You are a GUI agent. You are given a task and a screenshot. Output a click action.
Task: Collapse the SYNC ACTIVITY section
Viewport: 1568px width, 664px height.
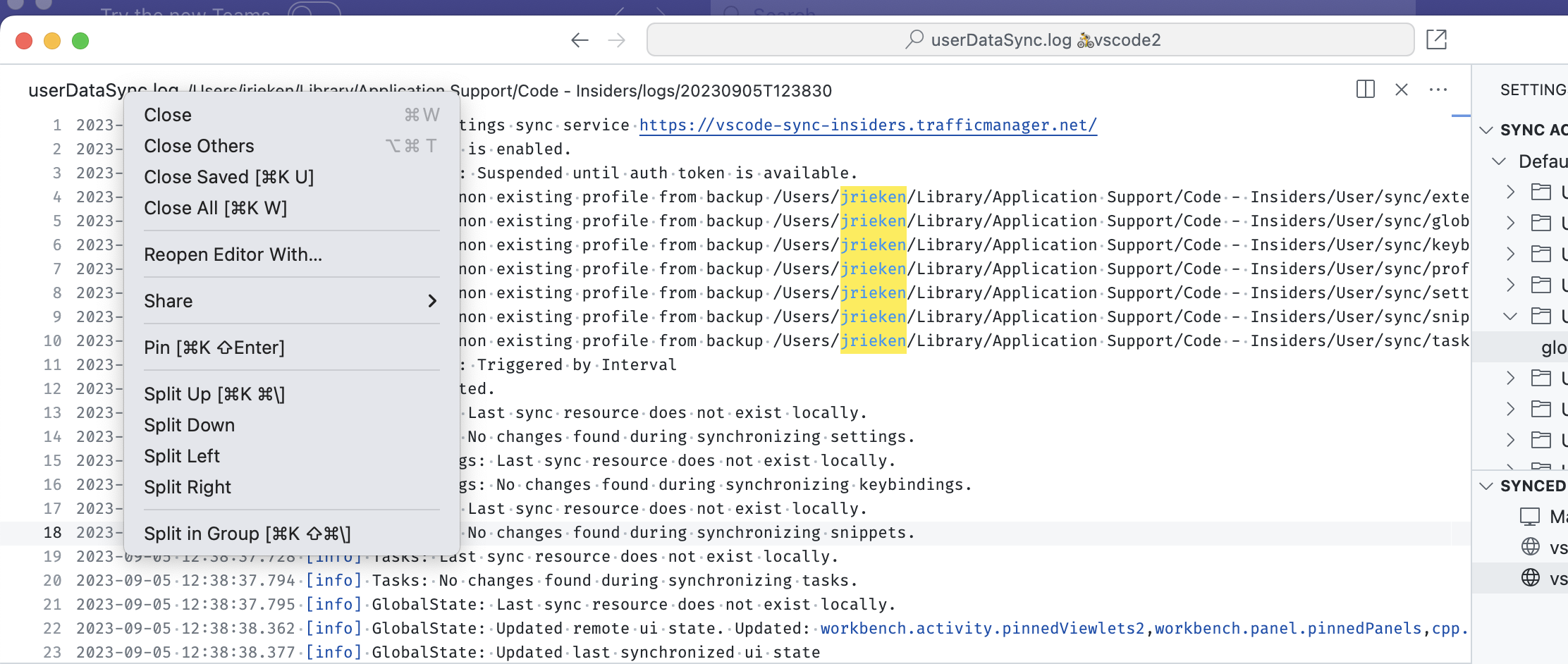click(1487, 130)
